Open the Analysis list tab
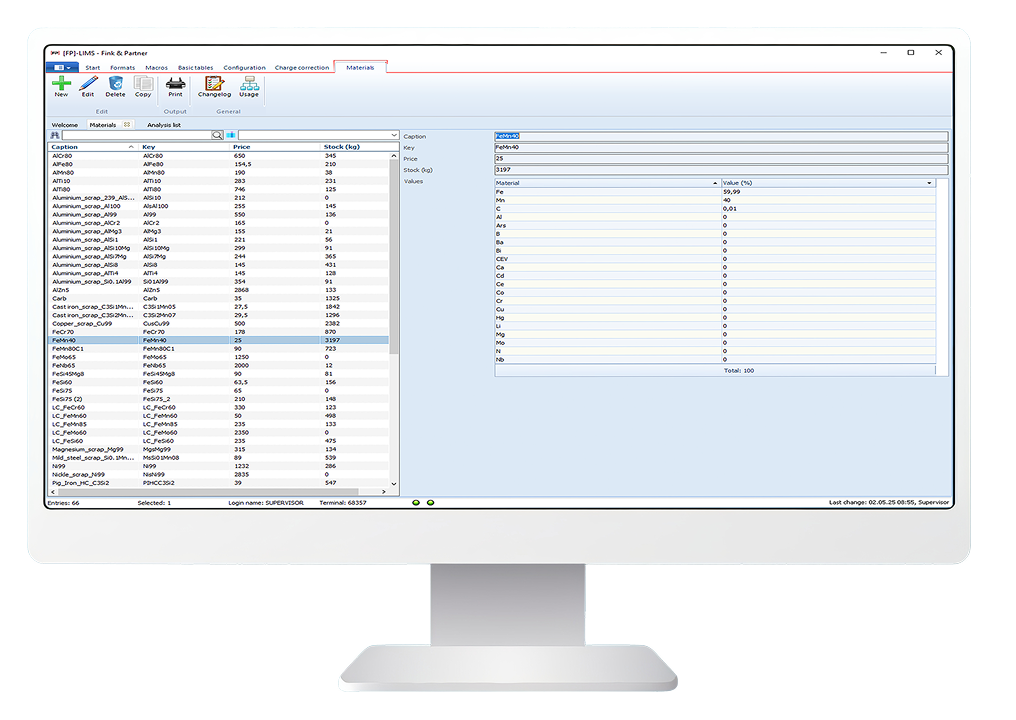1016x720 pixels. (164, 125)
